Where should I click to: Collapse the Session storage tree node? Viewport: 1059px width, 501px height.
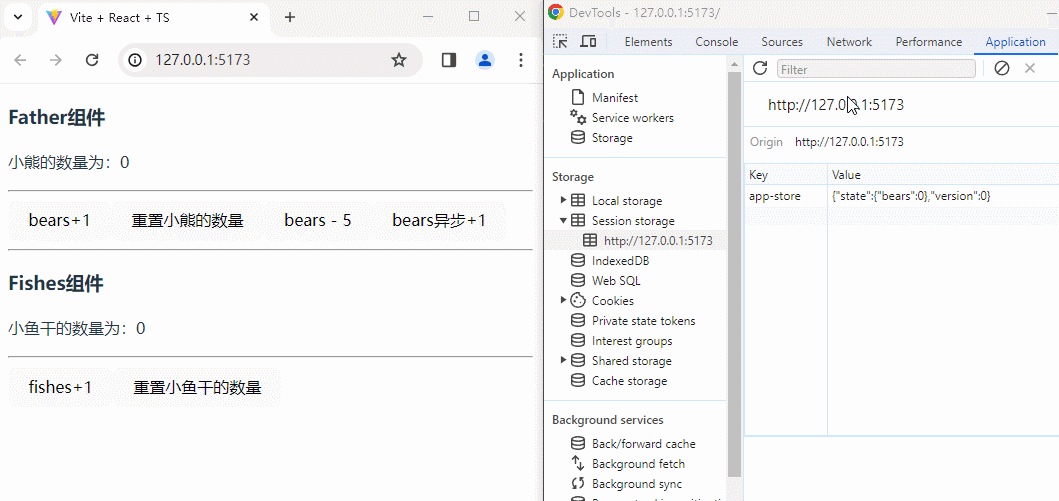tap(564, 221)
